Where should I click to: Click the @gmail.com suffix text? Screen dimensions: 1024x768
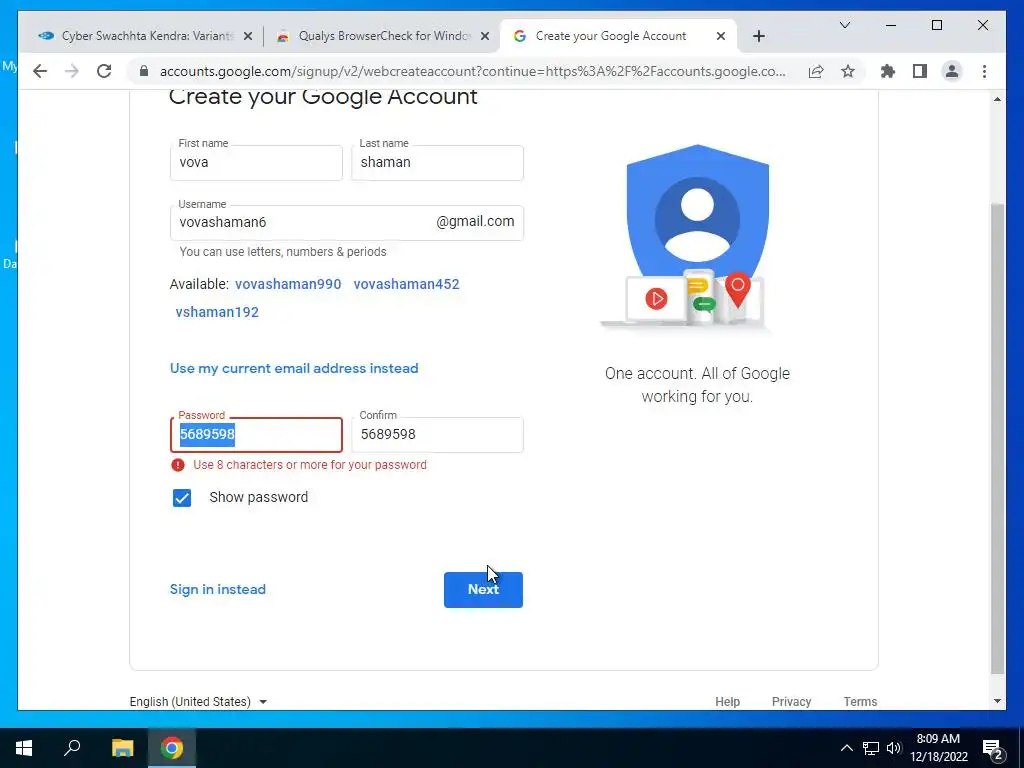pos(475,222)
